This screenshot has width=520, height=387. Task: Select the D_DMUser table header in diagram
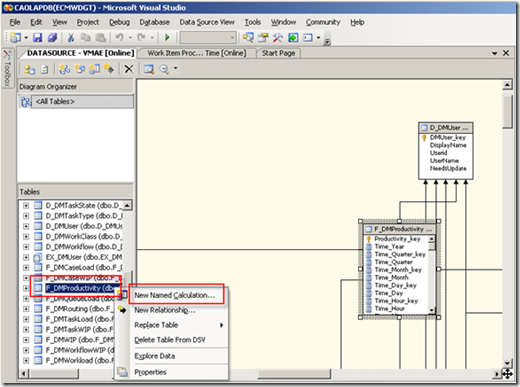[446, 128]
